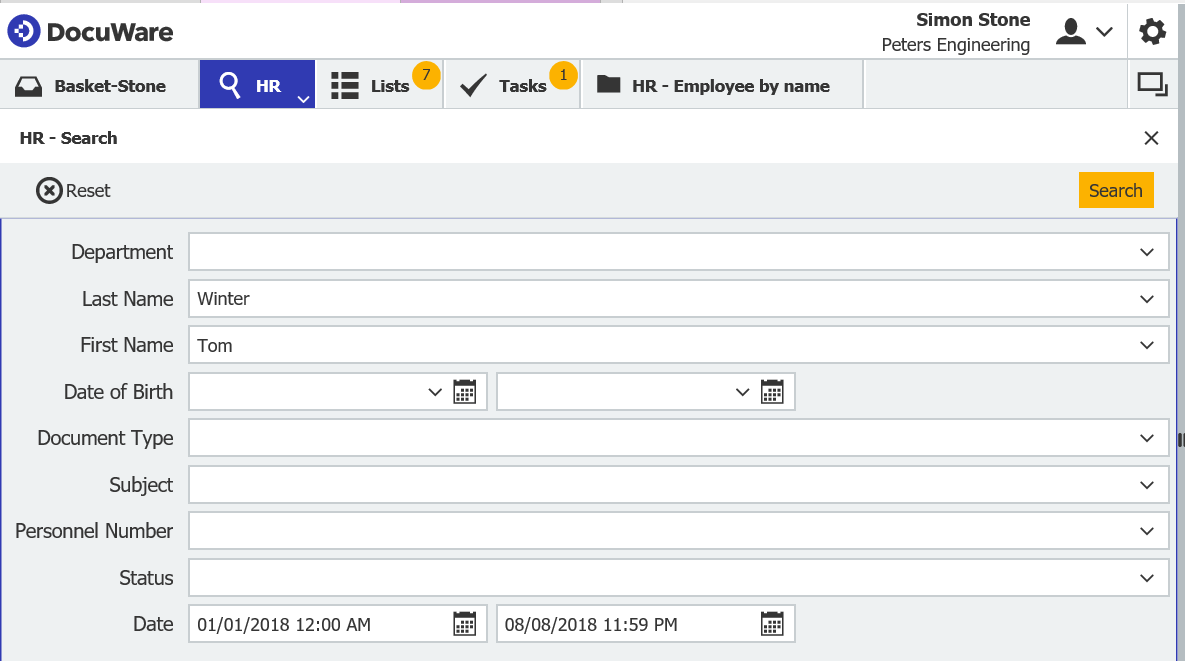The width and height of the screenshot is (1185, 661).
Task: Click the Search button
Action: click(x=1116, y=189)
